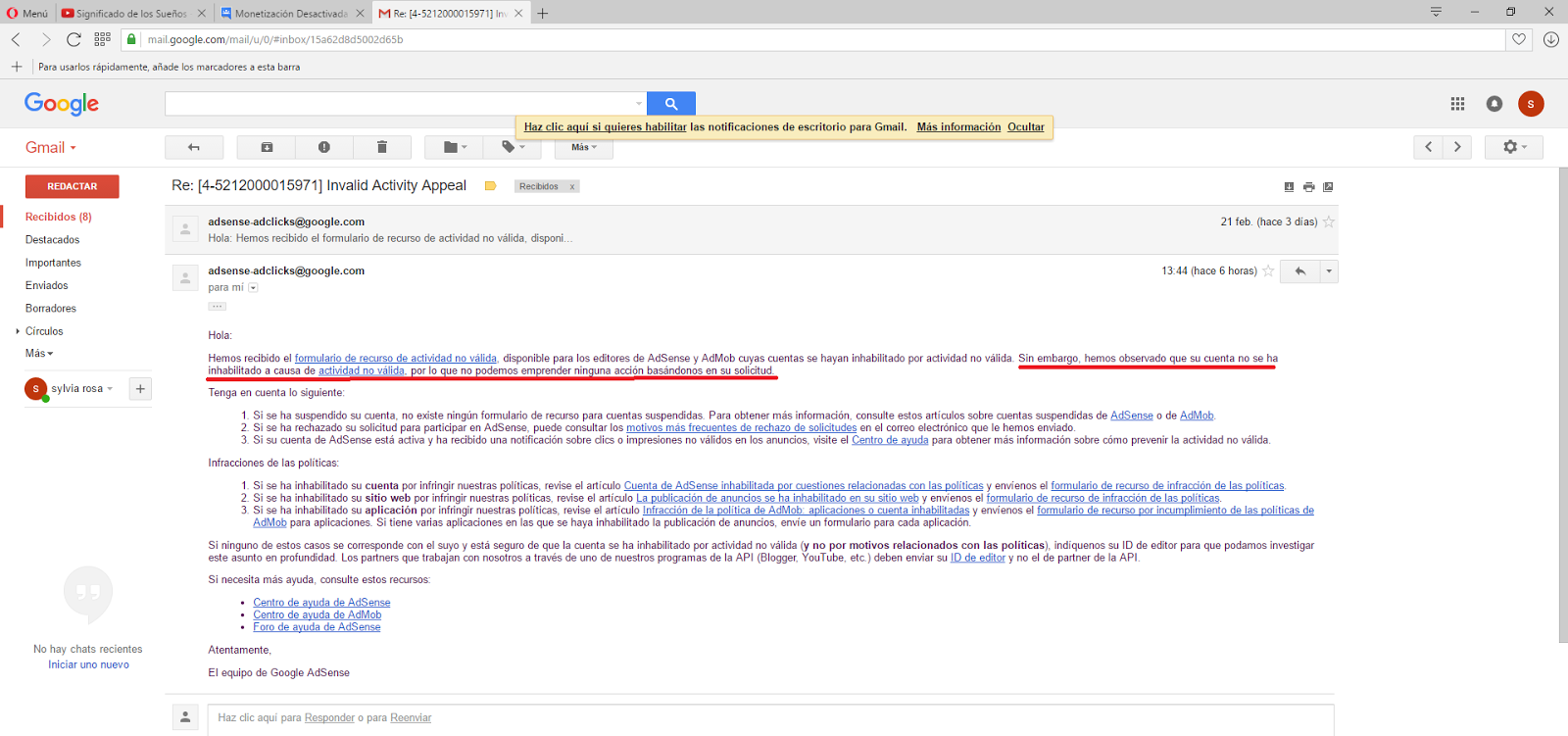
Task: View Google account notifications bell
Action: click(1494, 104)
